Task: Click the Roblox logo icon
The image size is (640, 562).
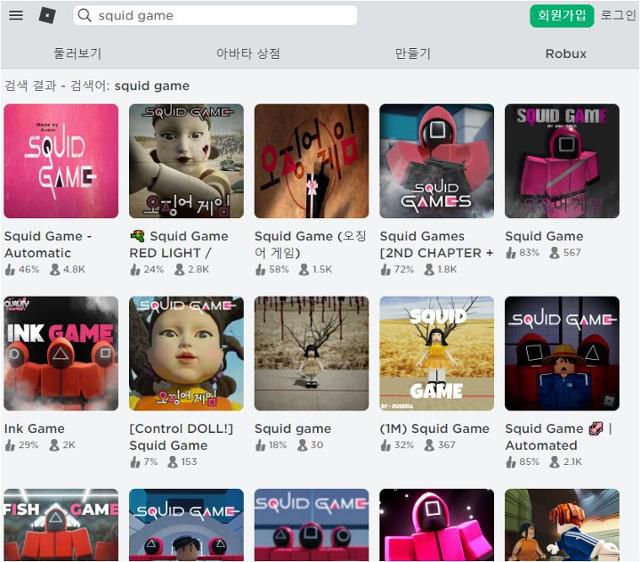Action: 47,15
